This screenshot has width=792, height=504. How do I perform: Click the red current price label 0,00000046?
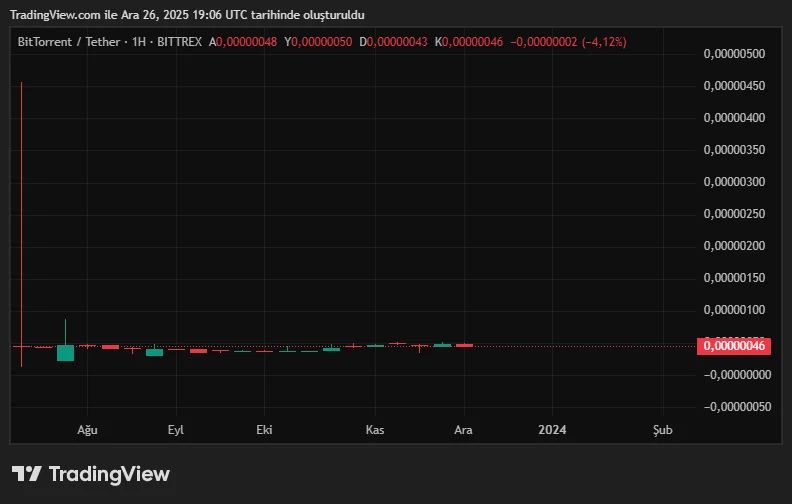point(735,346)
